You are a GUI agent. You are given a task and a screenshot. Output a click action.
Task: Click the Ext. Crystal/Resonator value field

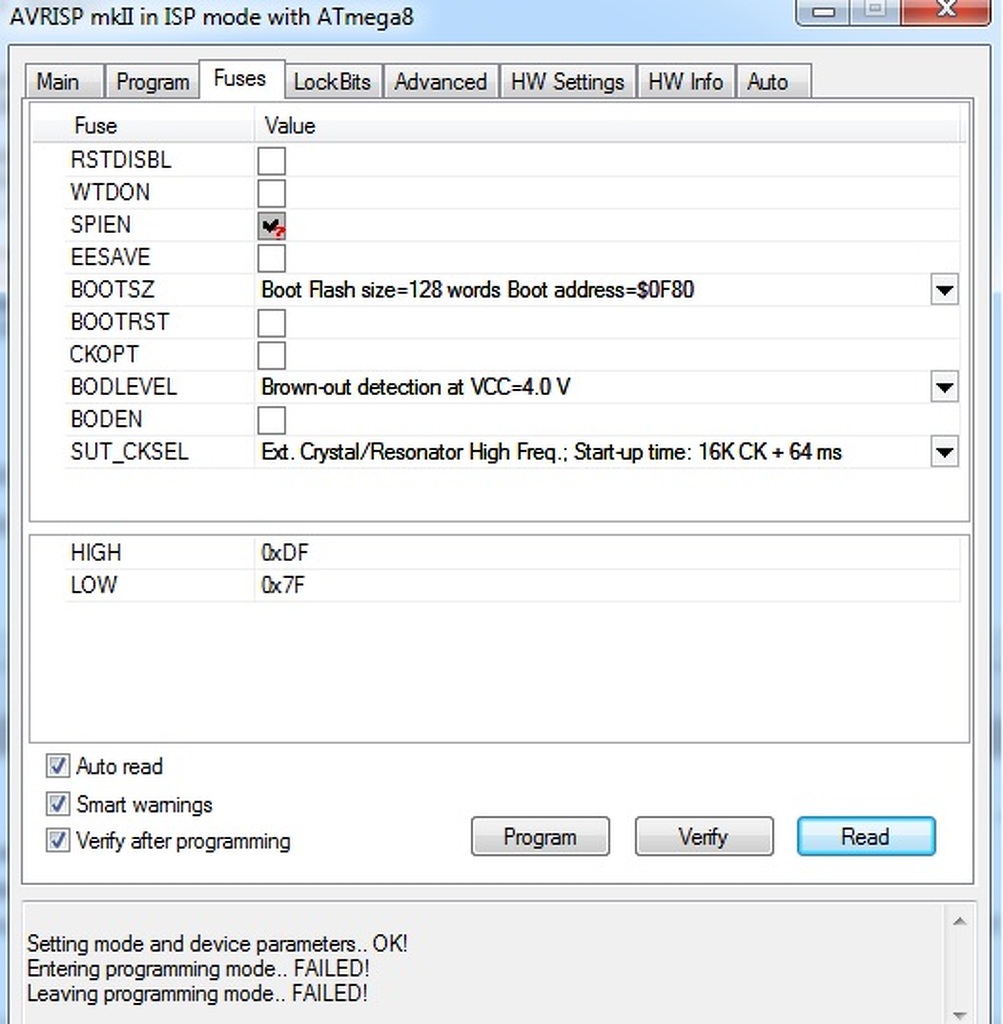pos(592,452)
